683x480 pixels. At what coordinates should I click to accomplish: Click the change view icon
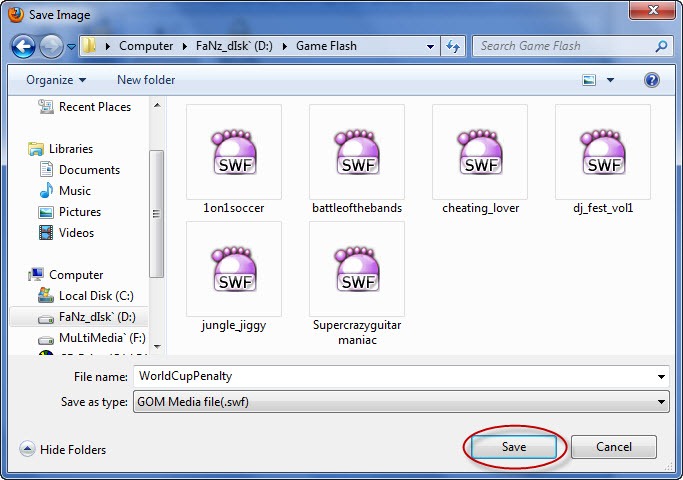(x=589, y=80)
